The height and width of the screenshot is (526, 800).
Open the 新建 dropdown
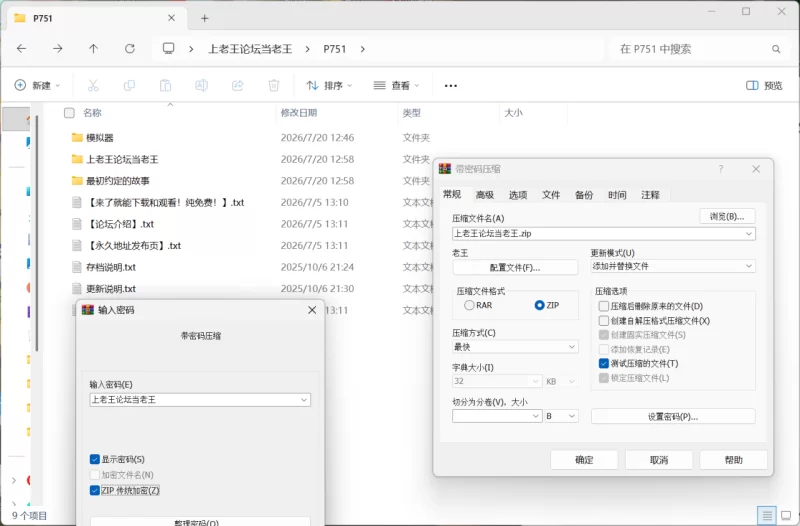37,85
